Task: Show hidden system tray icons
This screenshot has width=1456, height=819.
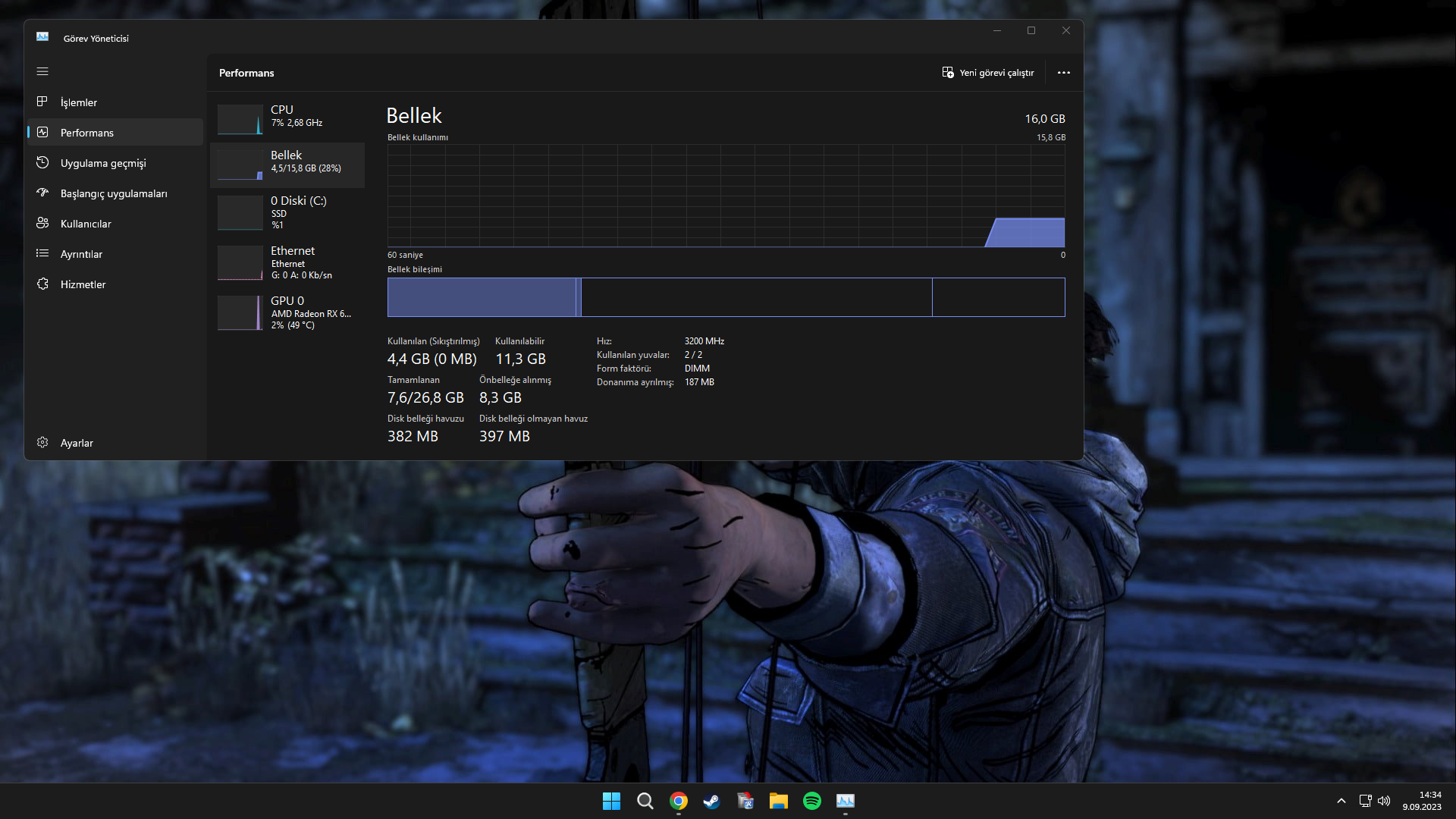Action: (1341, 801)
